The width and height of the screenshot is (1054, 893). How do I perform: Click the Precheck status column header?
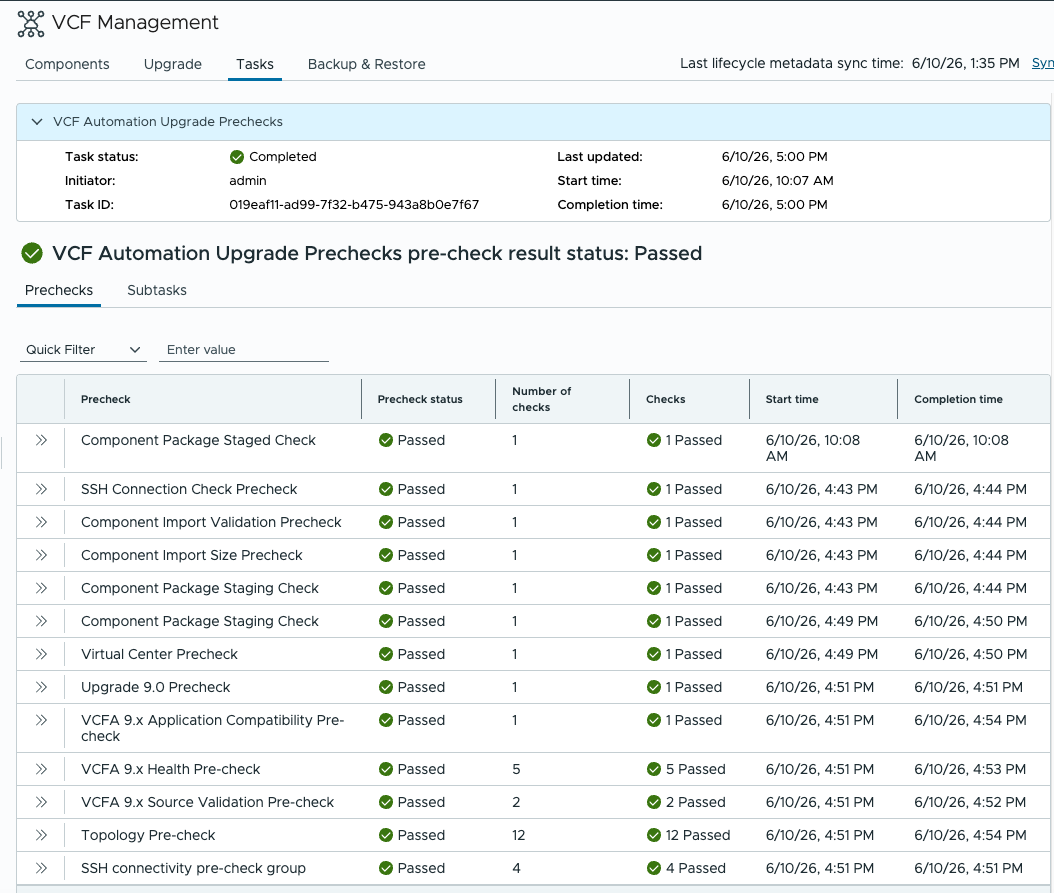tap(420, 399)
